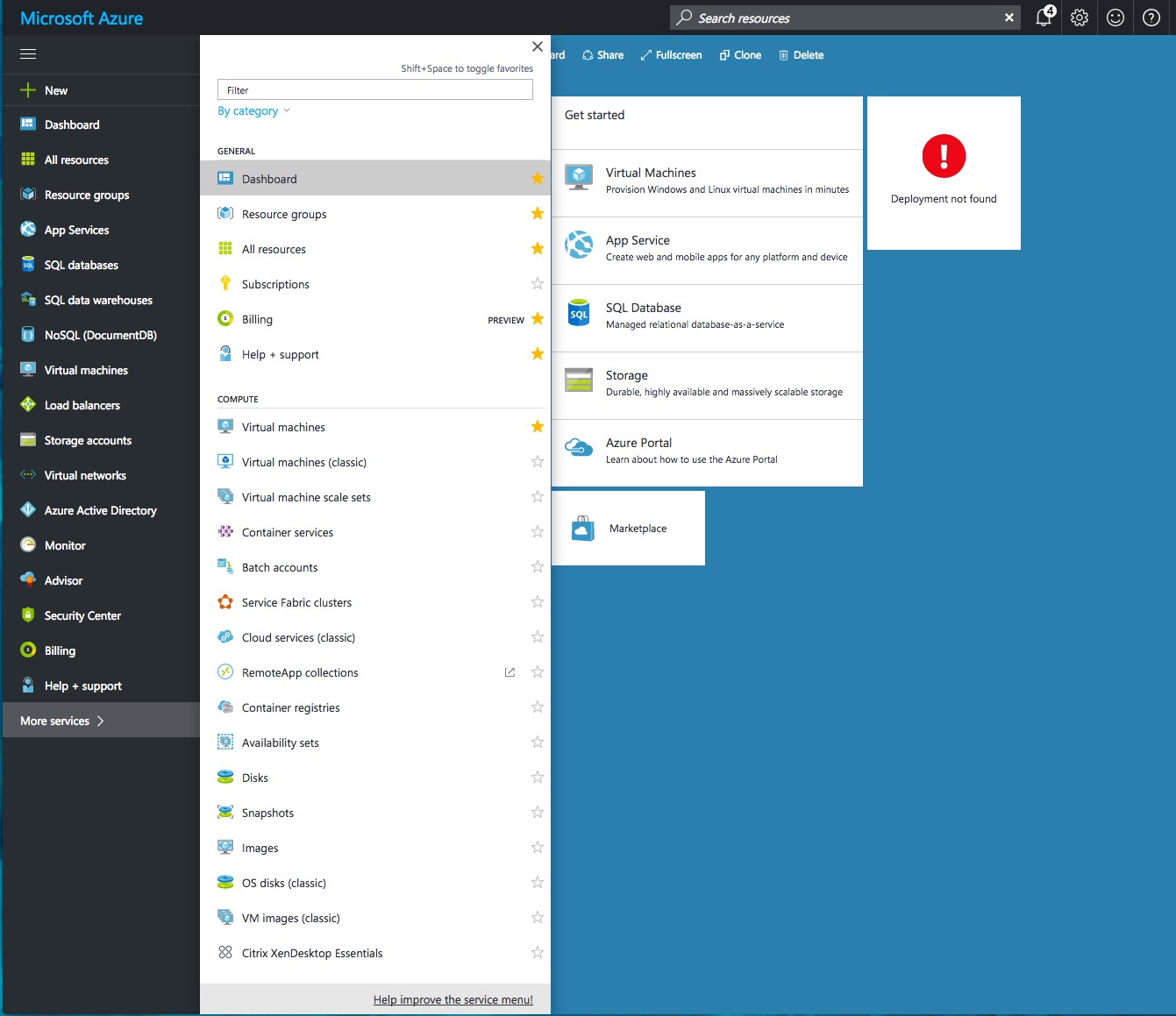Click the Filter text field

(x=374, y=89)
